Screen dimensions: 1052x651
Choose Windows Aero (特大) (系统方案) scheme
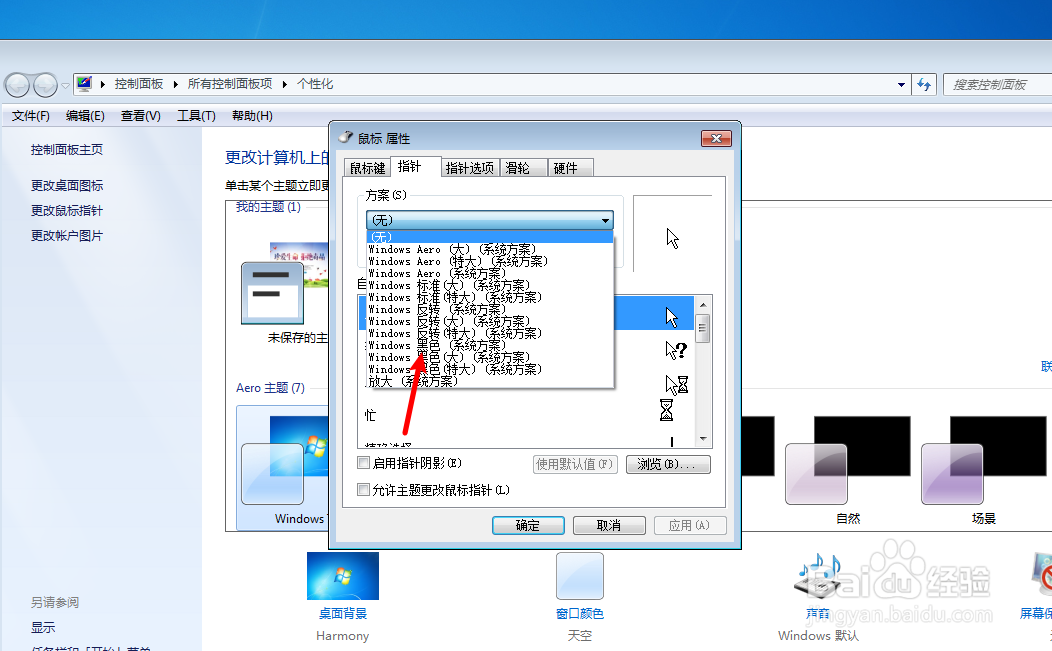tap(490, 261)
